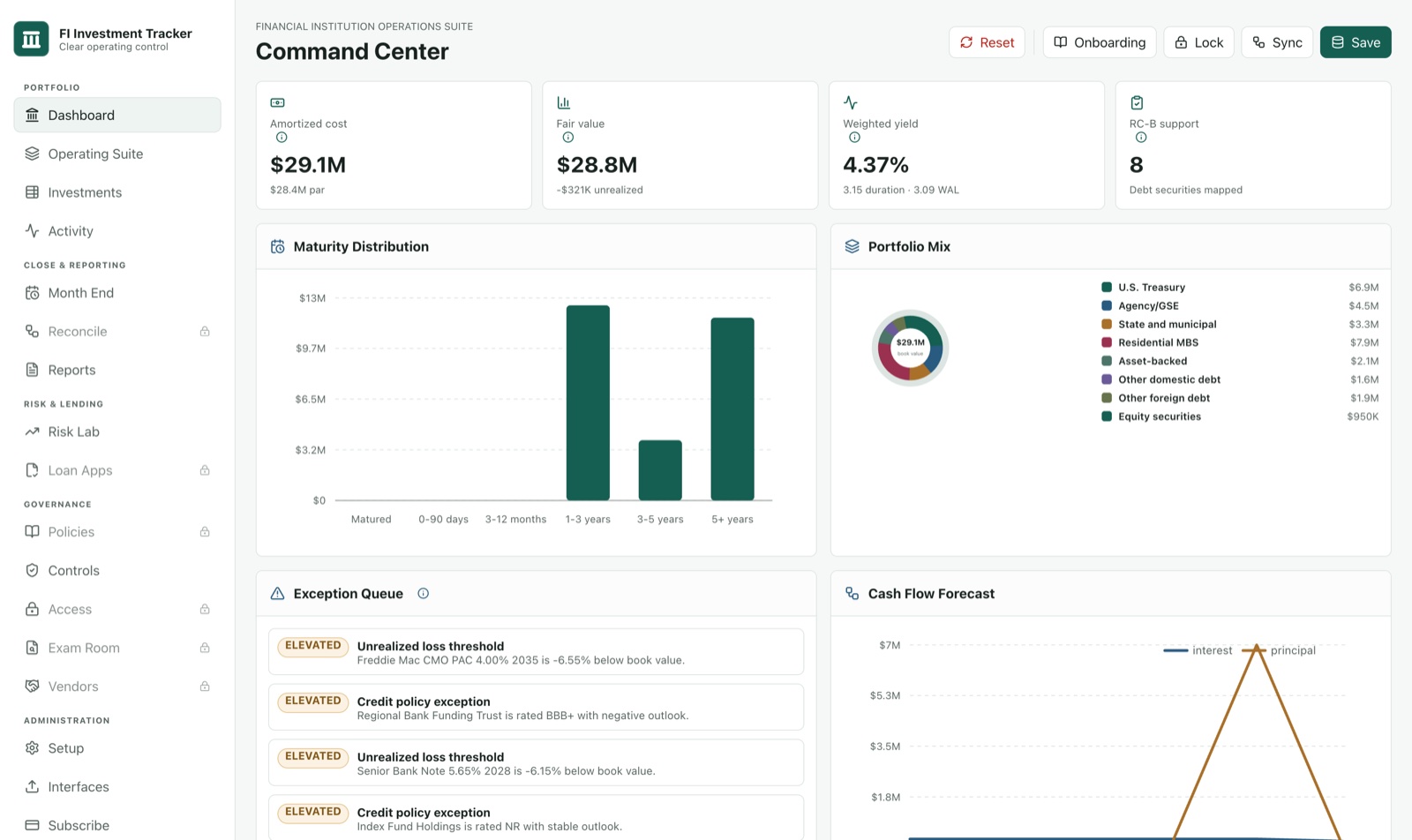Viewport: 1412px width, 840px height.
Task: Open Interfaces in sidebar
Action: point(117,787)
